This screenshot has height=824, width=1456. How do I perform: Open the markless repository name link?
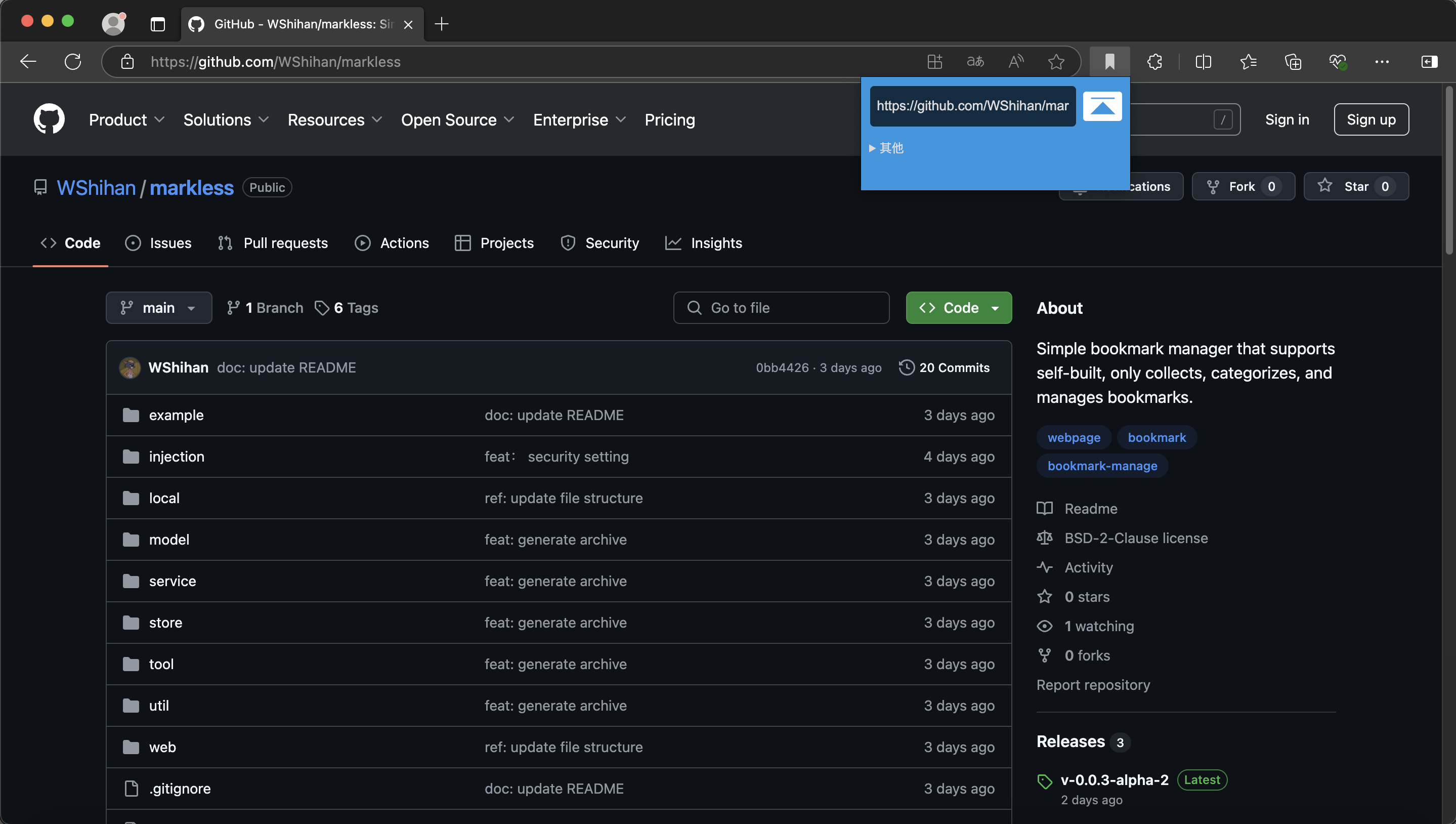191,187
